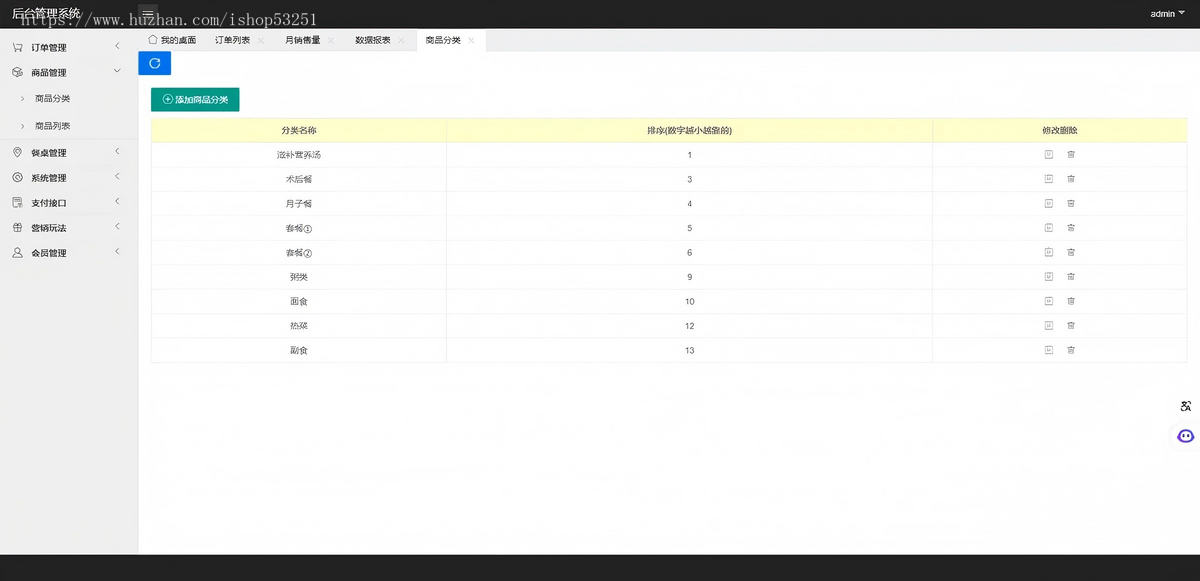This screenshot has height=581, width=1200.
Task: Switch to the 数据报表 tab
Action: coord(373,40)
